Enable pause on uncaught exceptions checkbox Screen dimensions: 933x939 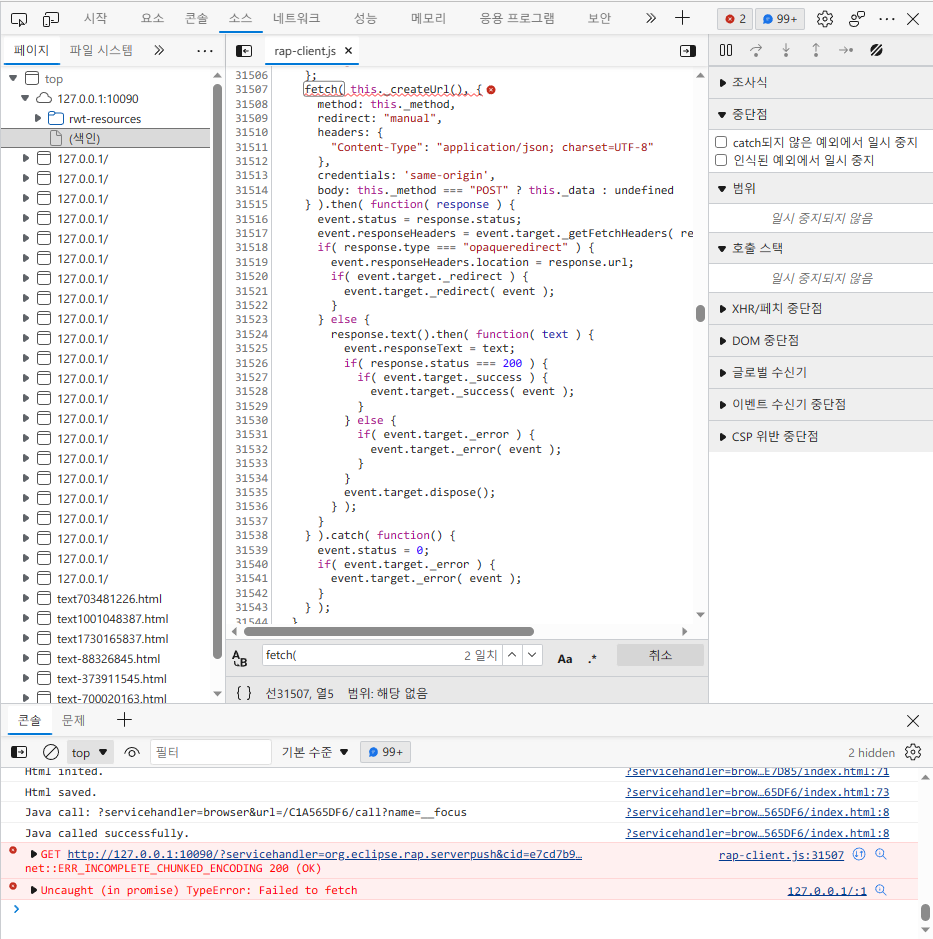[x=721, y=142]
